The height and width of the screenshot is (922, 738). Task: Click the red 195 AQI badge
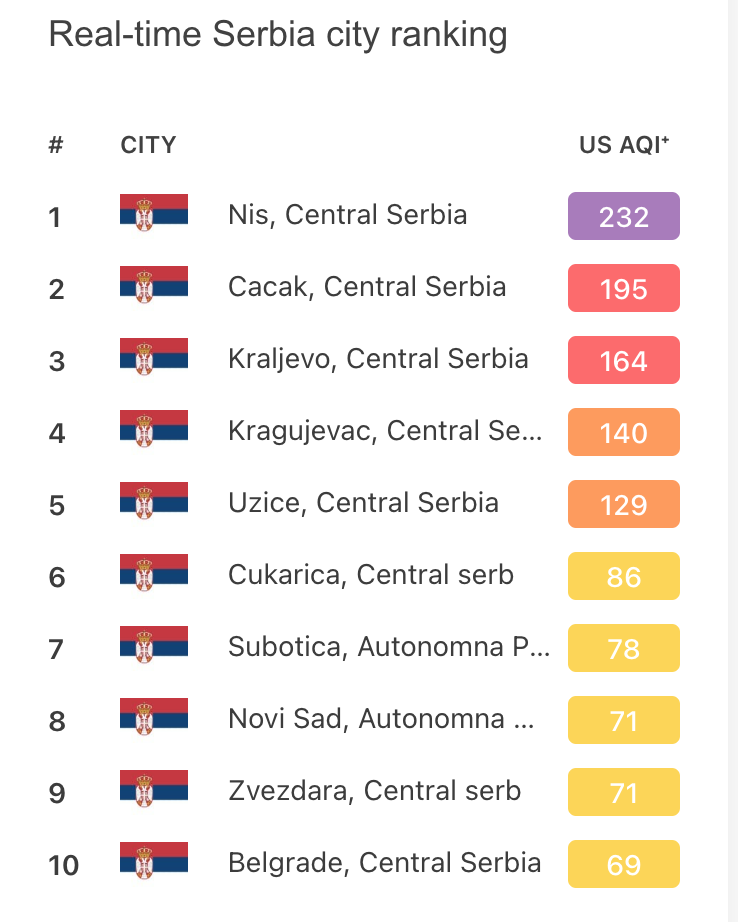click(623, 288)
